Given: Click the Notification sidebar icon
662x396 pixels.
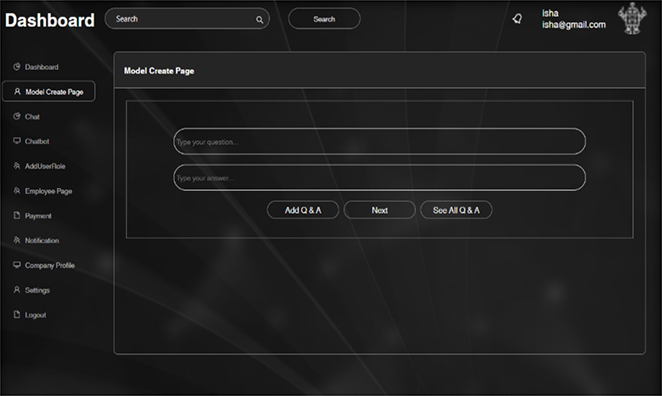Looking at the screenshot, I should [17, 240].
